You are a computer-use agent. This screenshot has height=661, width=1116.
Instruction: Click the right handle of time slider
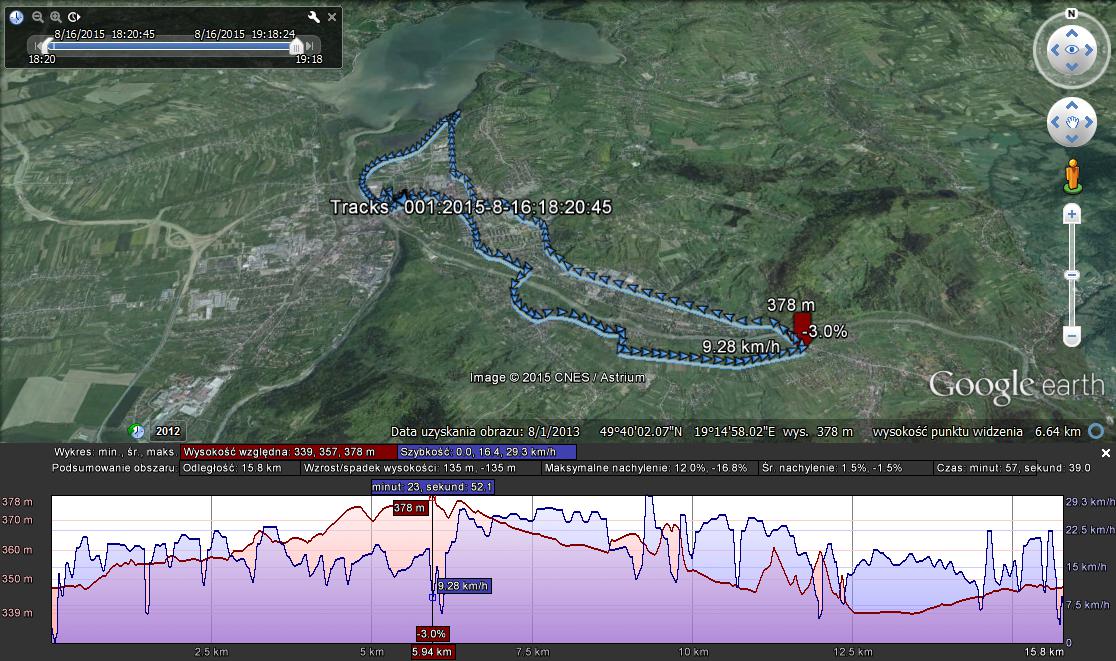pyautogui.click(x=296, y=46)
